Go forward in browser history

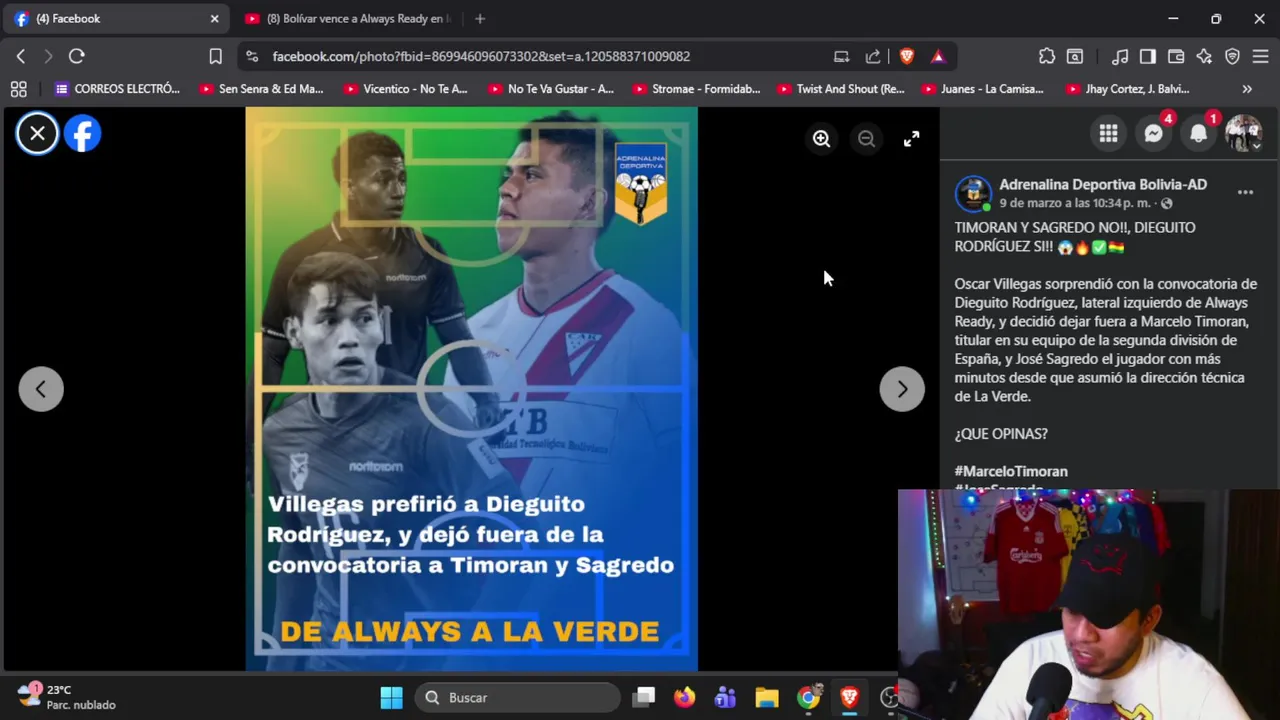(x=48, y=56)
